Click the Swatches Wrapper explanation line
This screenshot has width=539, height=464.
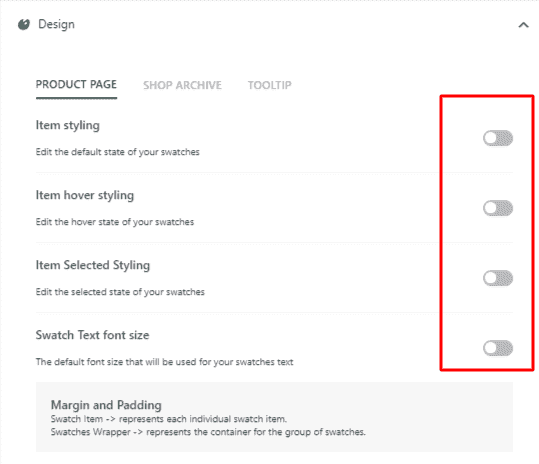point(208,432)
